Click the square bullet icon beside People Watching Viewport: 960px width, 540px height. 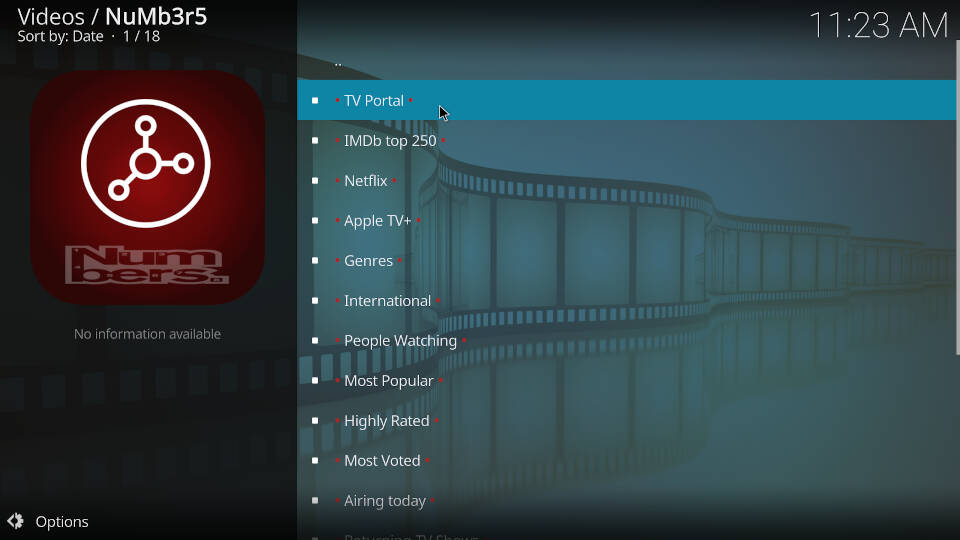[315, 340]
